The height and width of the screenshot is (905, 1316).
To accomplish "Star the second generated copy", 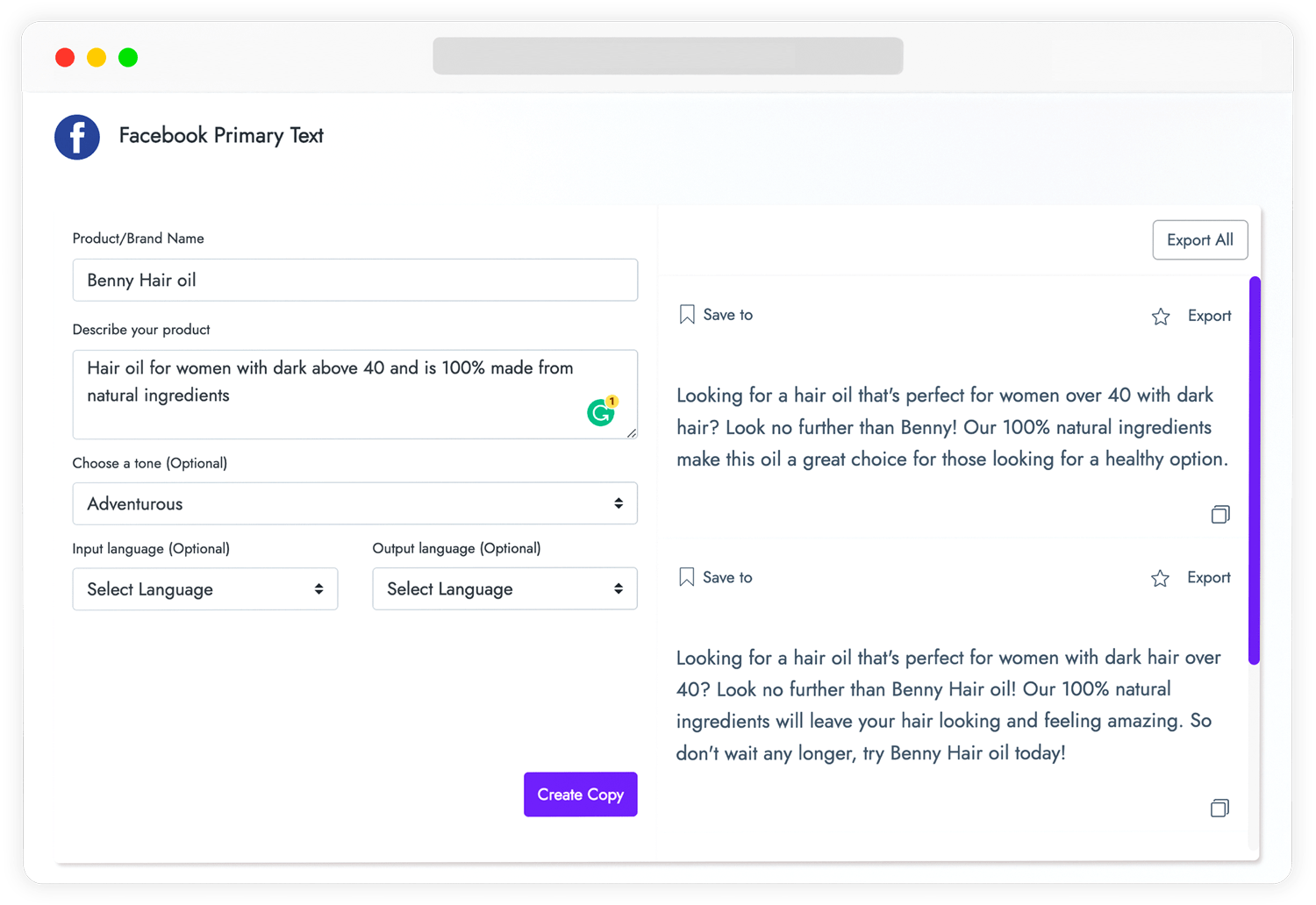I will coord(1160,579).
